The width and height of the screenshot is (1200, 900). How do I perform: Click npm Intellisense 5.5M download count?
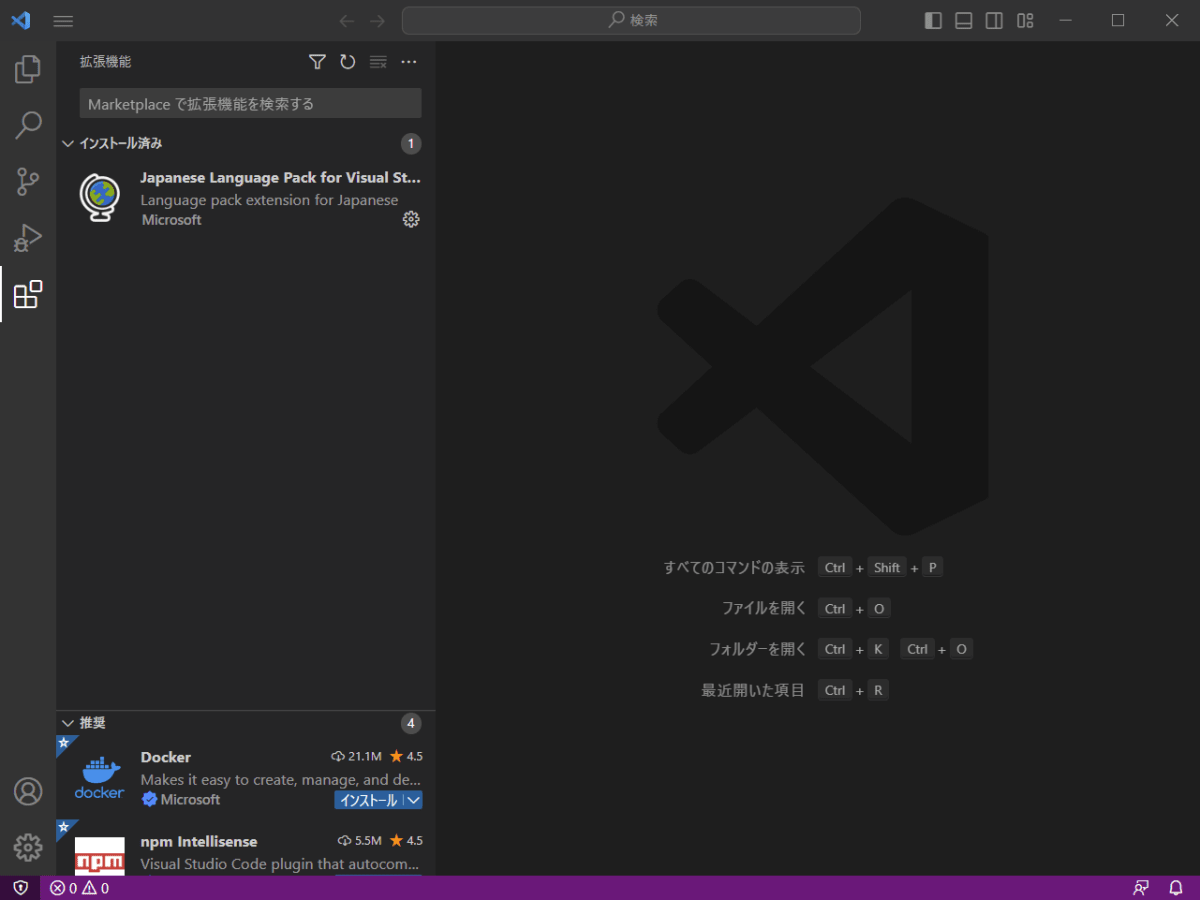360,841
